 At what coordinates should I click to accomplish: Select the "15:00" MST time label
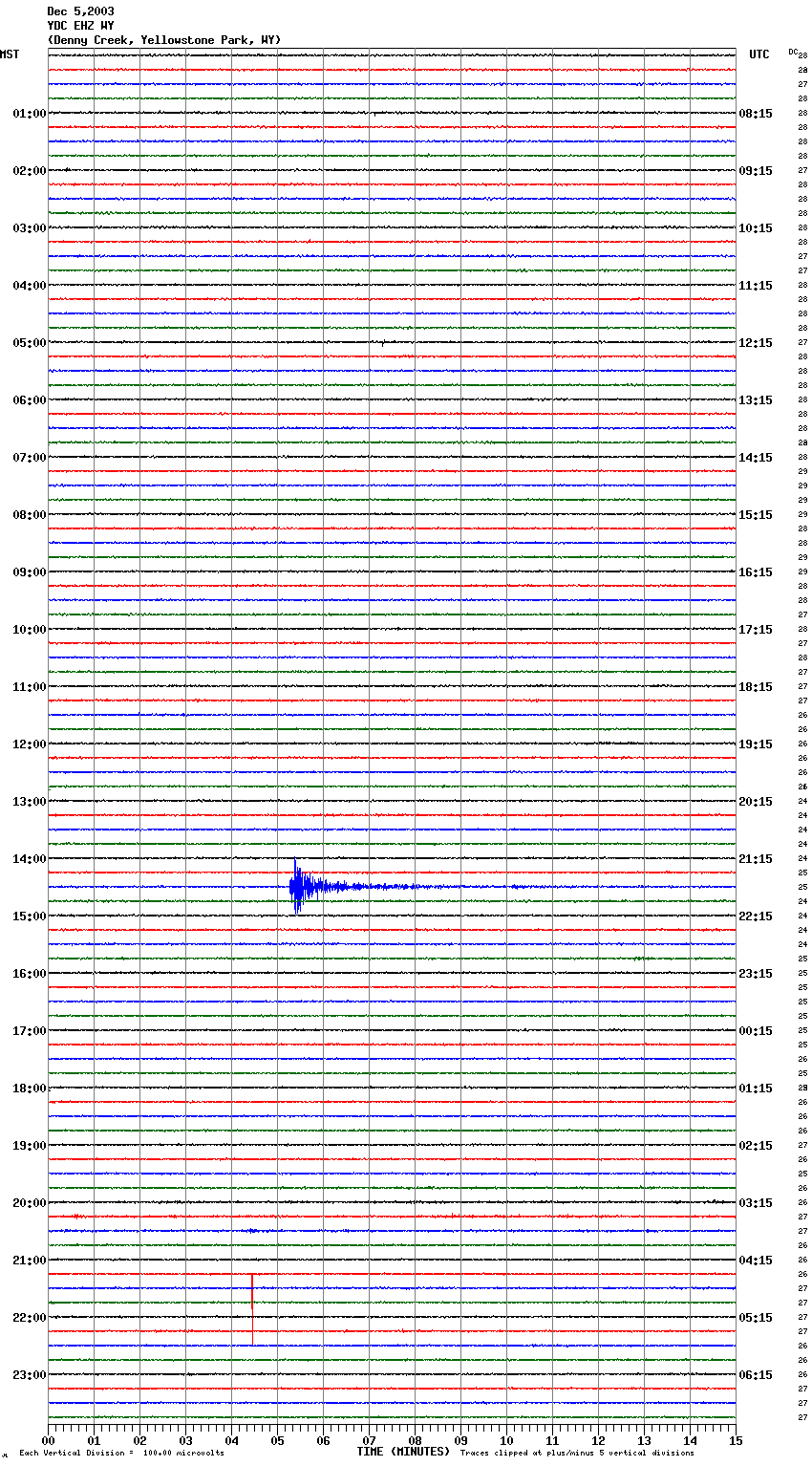[30, 916]
